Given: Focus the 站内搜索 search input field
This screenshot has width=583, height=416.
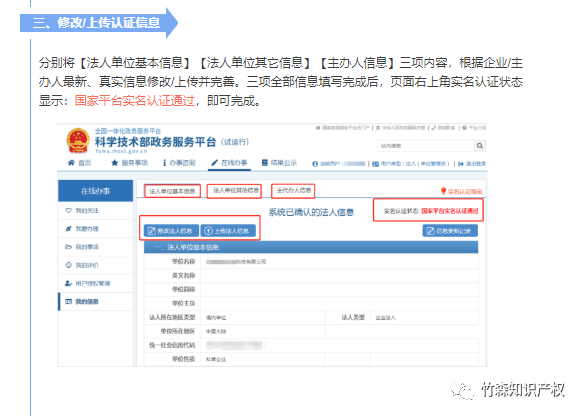Looking at the screenshot, I should pos(426,146).
